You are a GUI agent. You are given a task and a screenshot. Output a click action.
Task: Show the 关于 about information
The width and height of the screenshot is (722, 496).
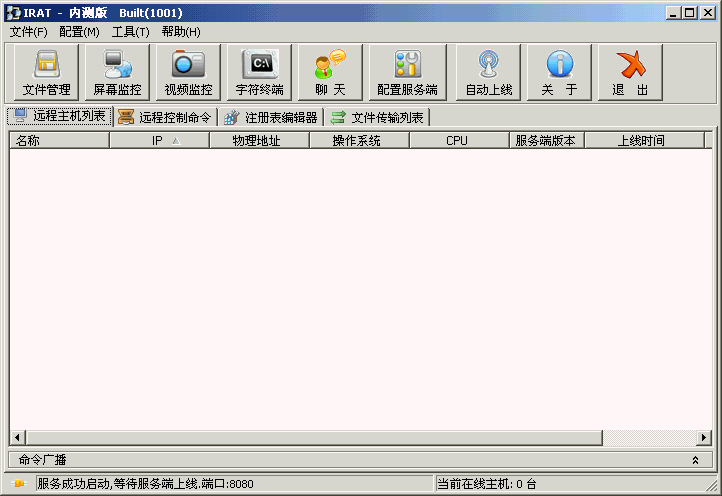pos(559,73)
